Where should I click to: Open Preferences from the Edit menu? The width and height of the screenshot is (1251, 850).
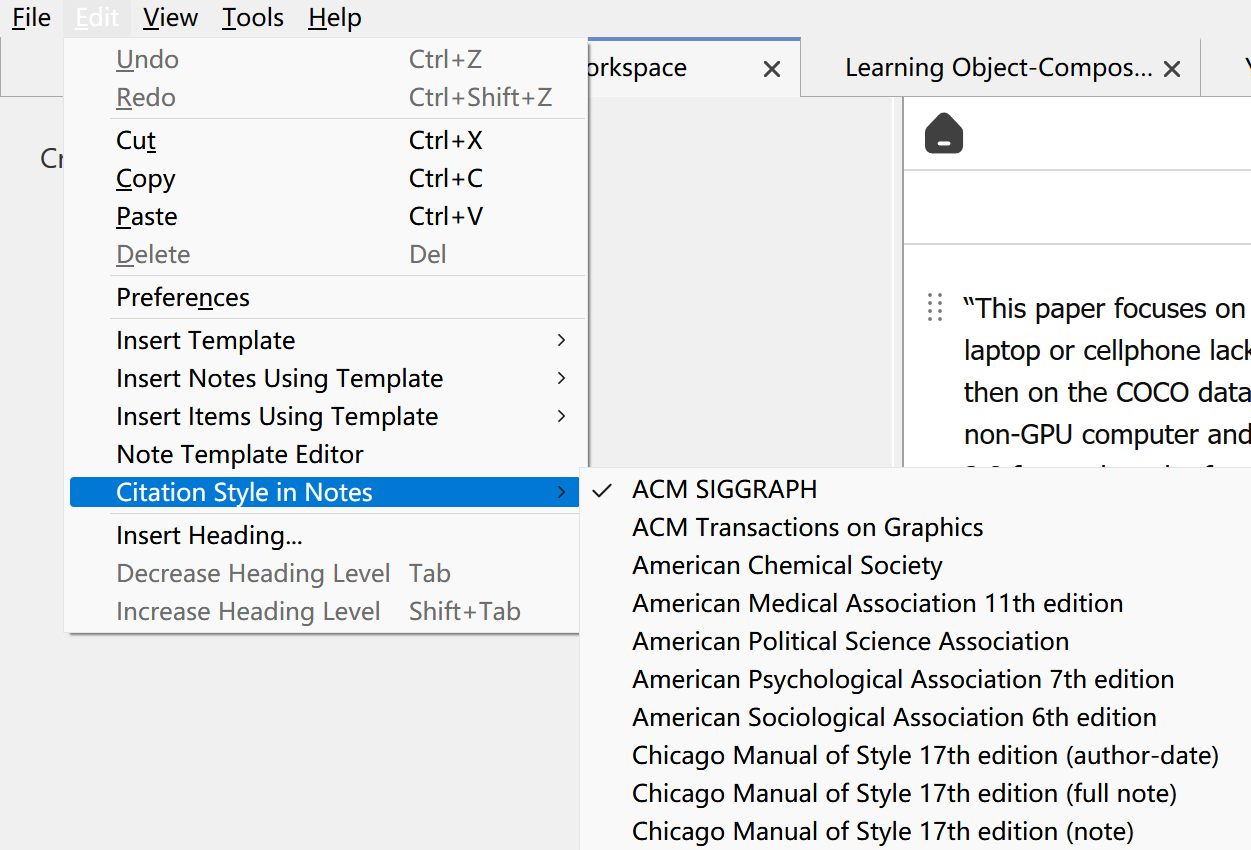point(326,298)
